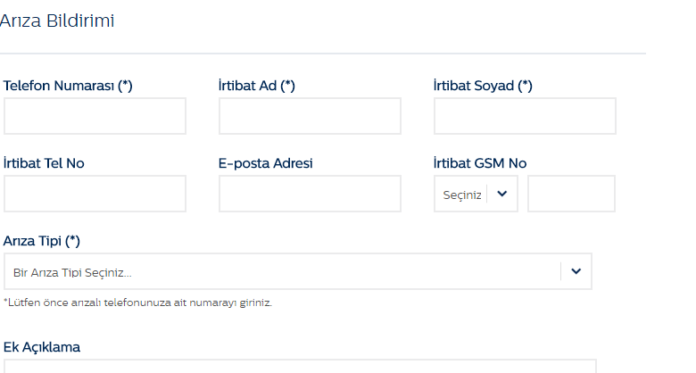Click the GSM number box right of Seçiniz

(571, 194)
